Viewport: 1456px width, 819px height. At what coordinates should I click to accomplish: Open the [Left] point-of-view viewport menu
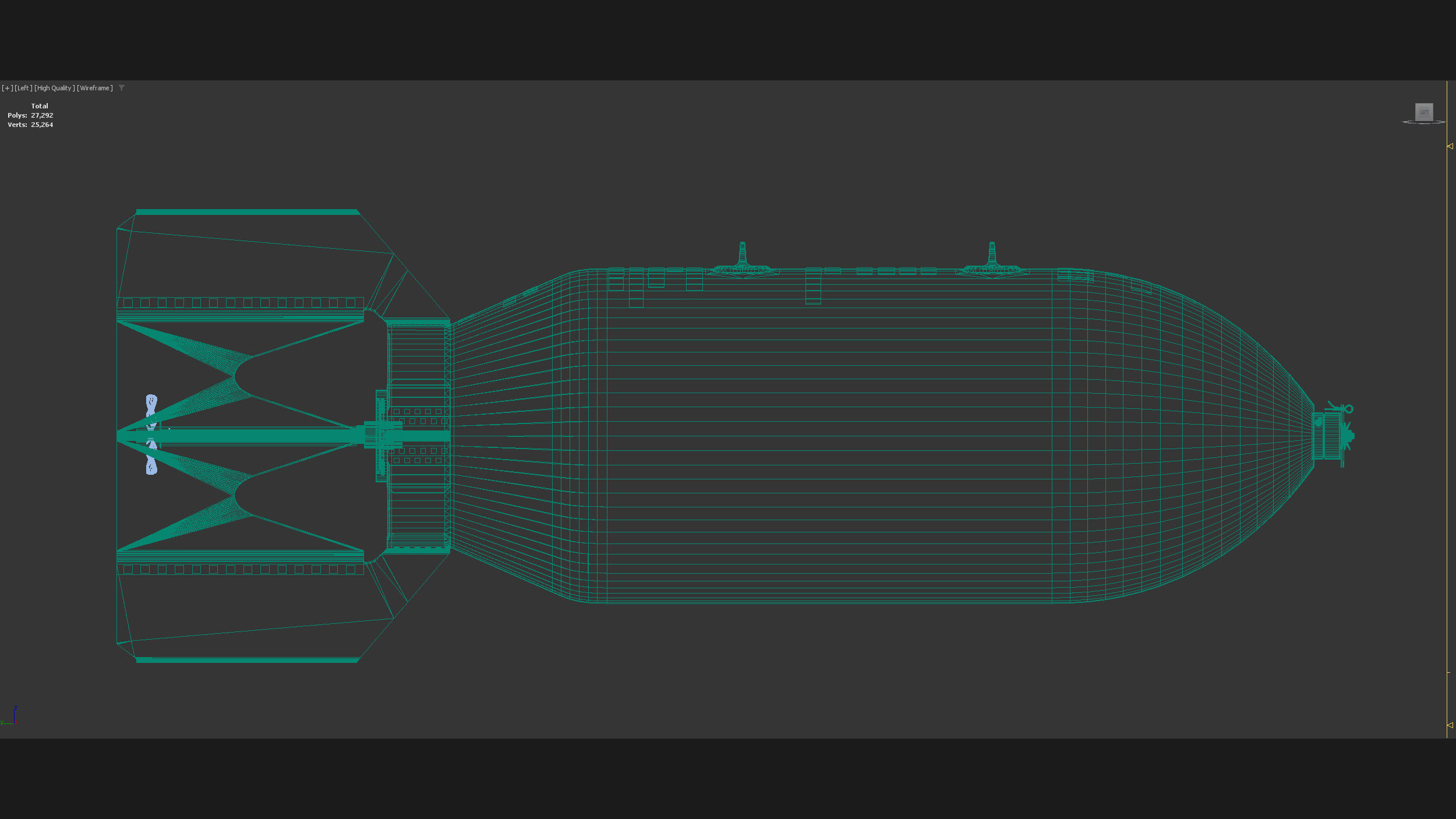pyautogui.click(x=23, y=88)
